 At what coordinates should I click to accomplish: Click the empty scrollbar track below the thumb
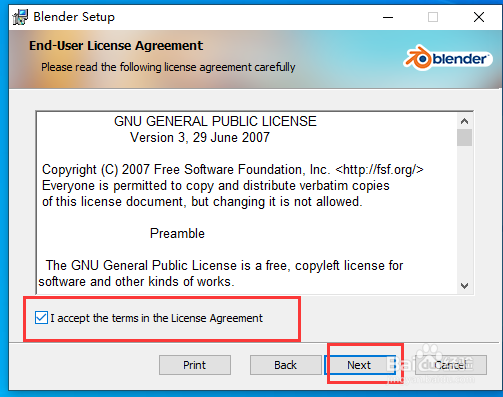[x=464, y=212]
